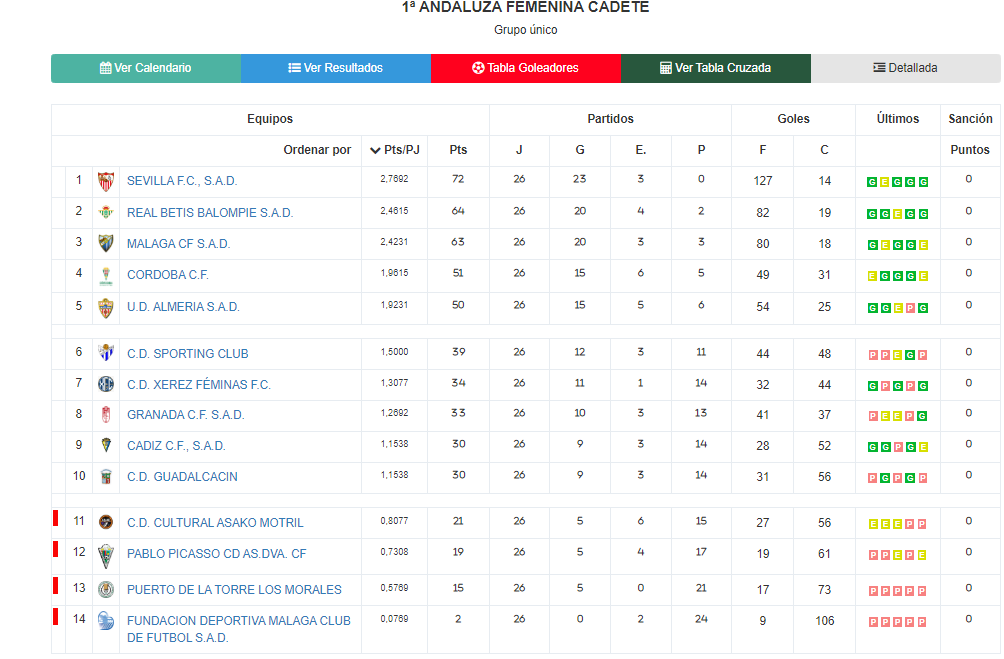Click the Cordoba C.F. crest icon
The image size is (1004, 659).
(x=106, y=275)
